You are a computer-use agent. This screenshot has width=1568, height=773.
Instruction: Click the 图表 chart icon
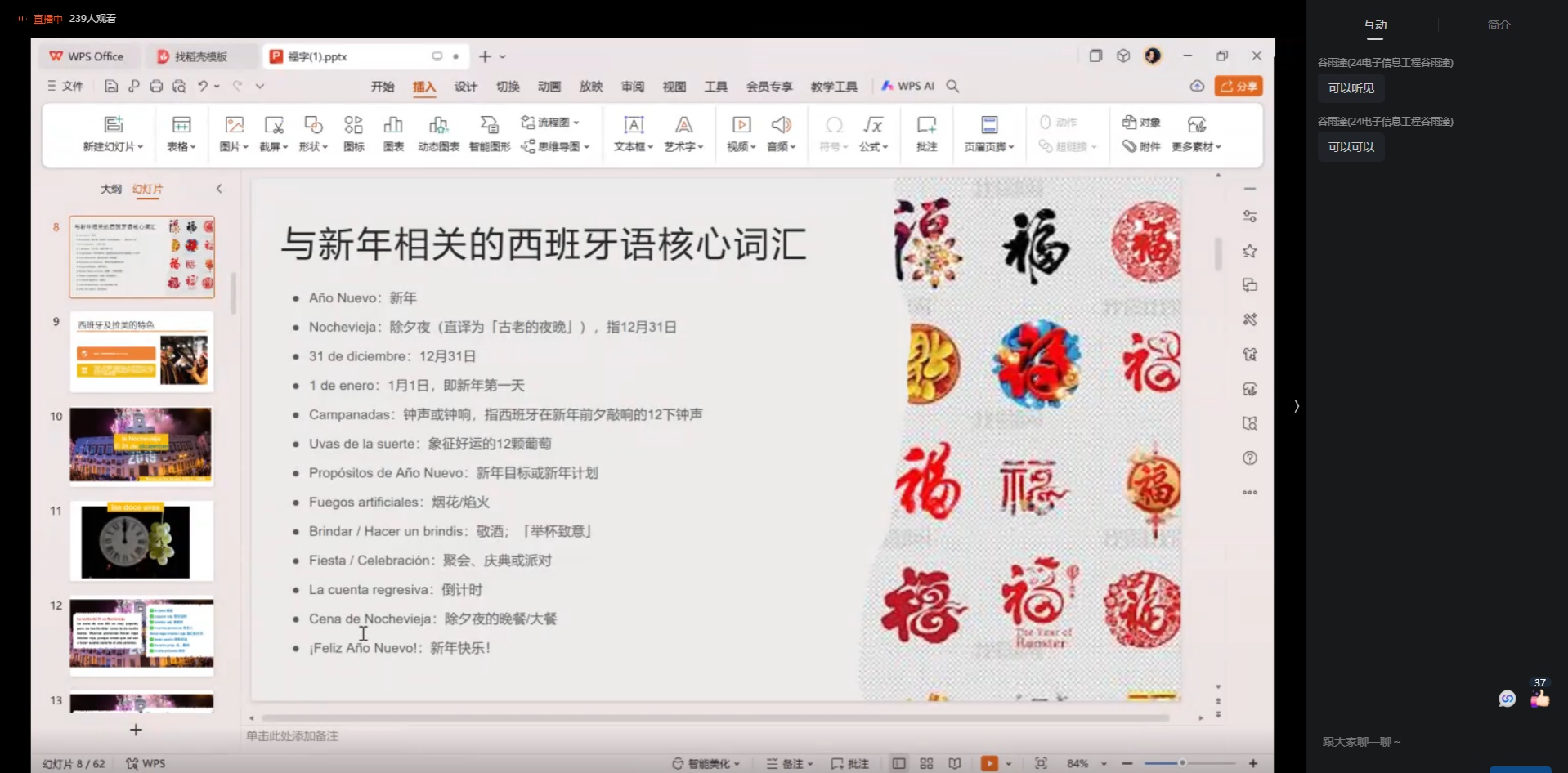click(x=393, y=125)
